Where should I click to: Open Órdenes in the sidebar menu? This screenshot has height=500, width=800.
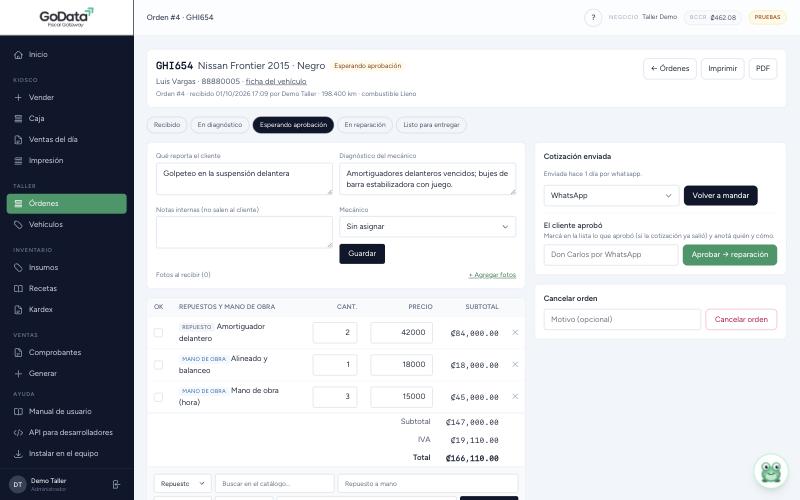67,204
